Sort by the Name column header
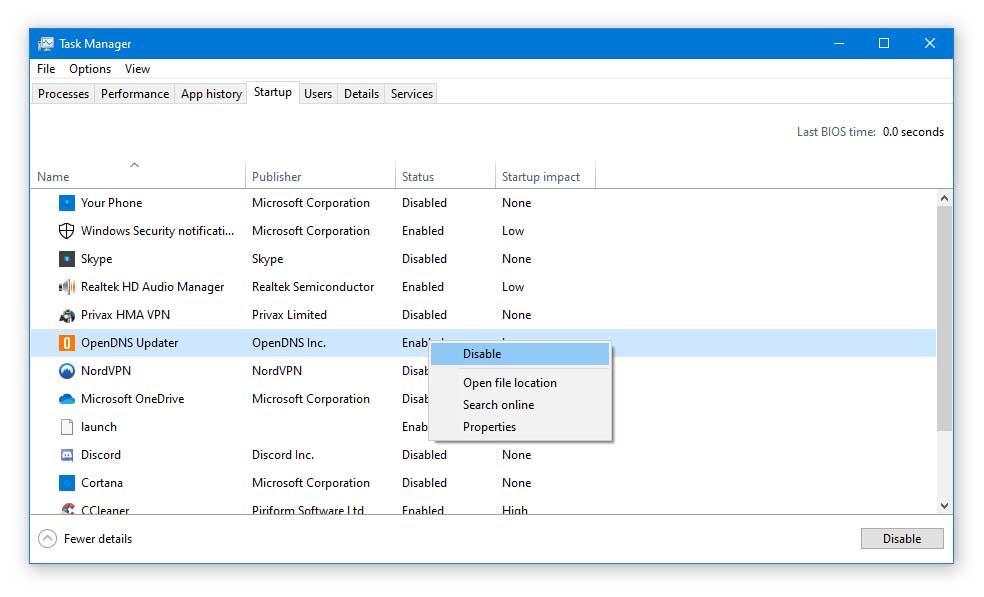The height and width of the screenshot is (597, 984). pos(138,177)
